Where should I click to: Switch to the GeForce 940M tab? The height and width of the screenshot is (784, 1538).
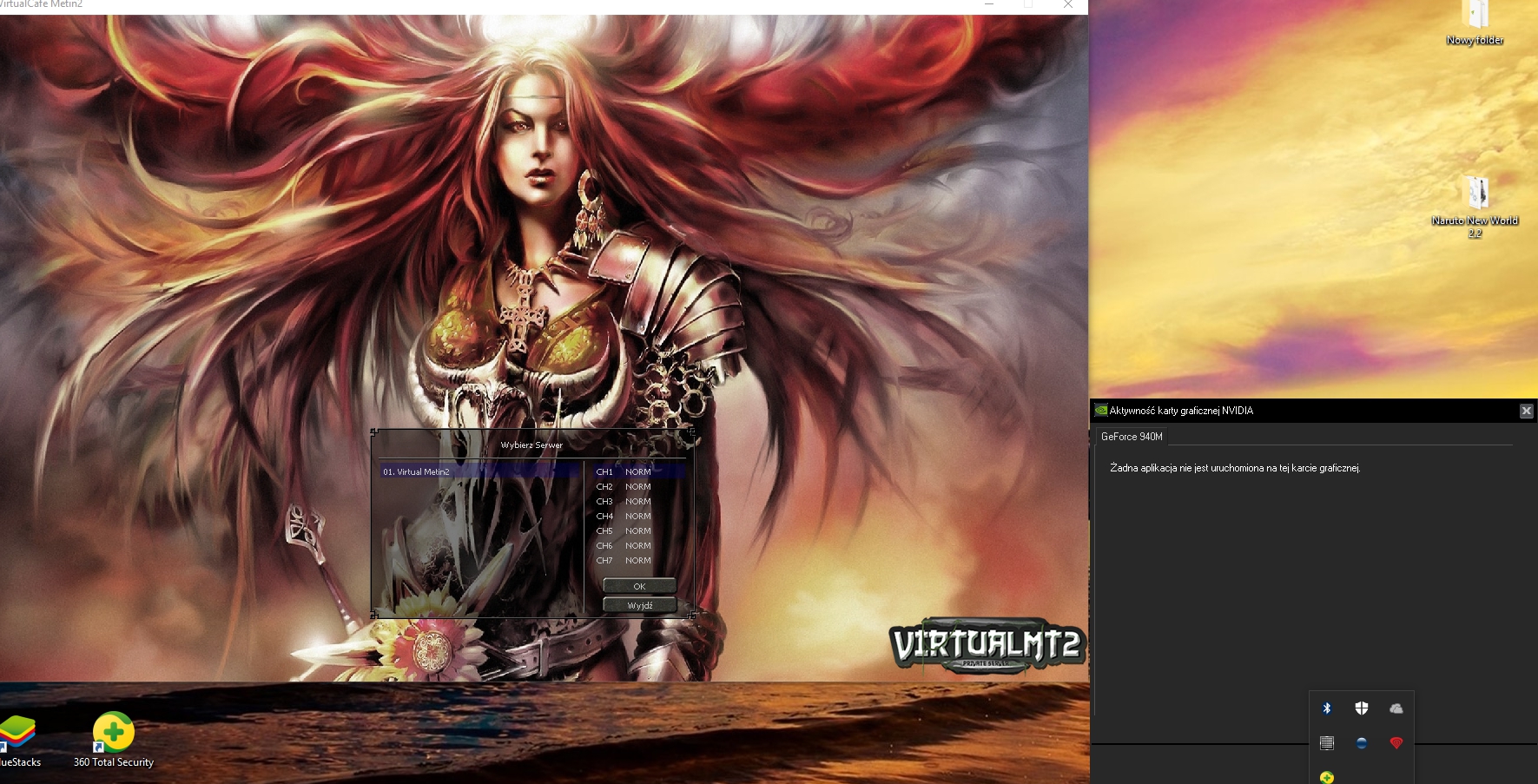pos(1132,437)
